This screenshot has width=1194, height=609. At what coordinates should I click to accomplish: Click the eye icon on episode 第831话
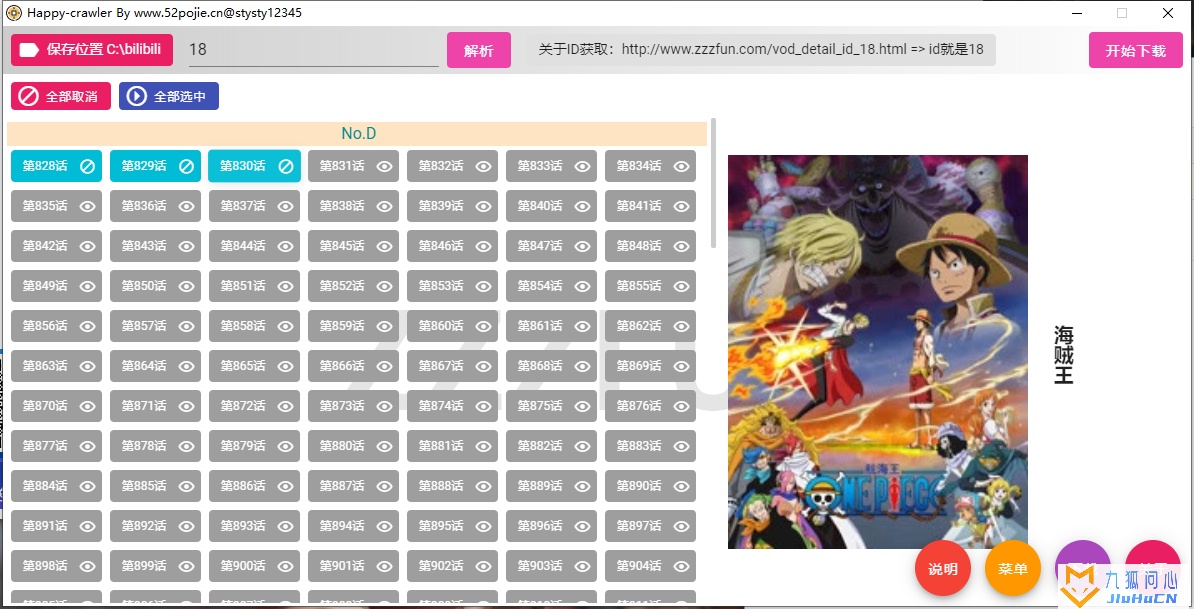385,166
